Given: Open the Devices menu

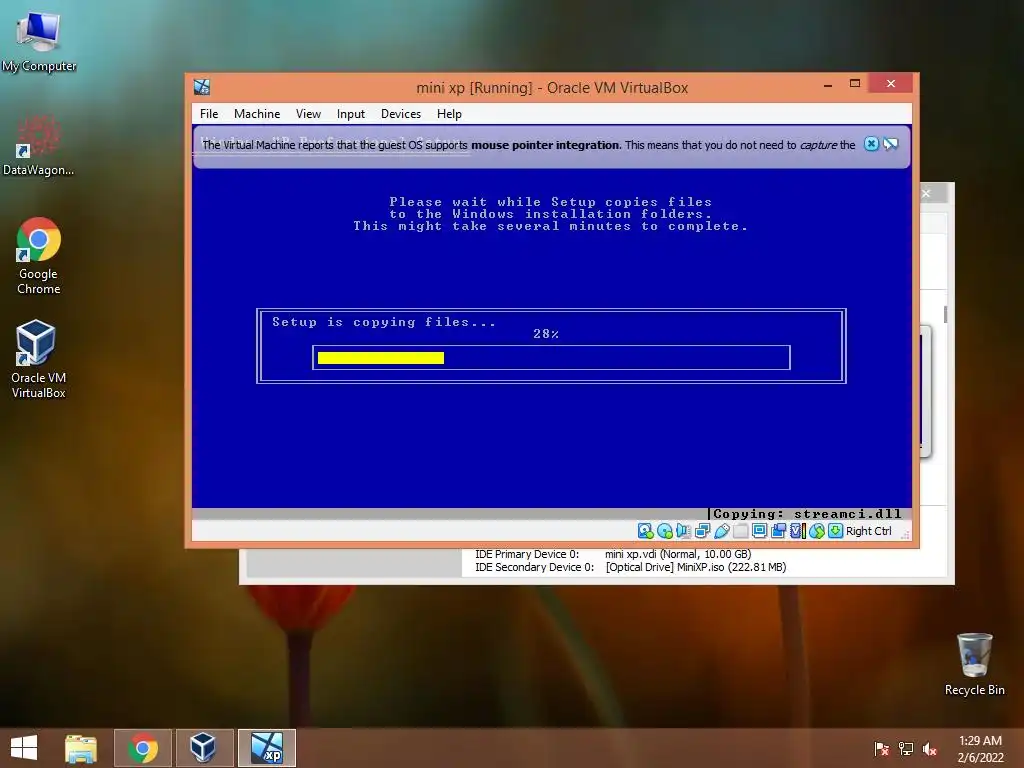Looking at the screenshot, I should [x=401, y=114].
